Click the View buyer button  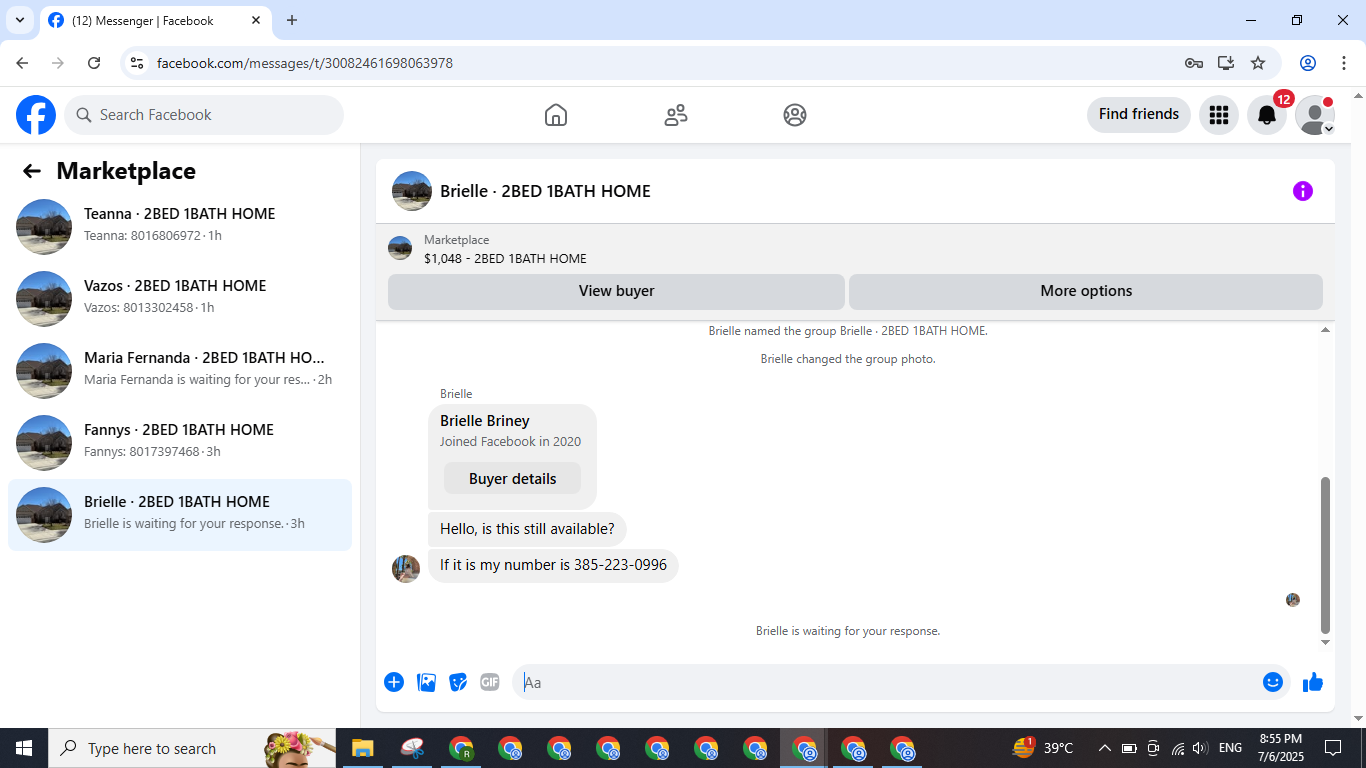click(616, 291)
